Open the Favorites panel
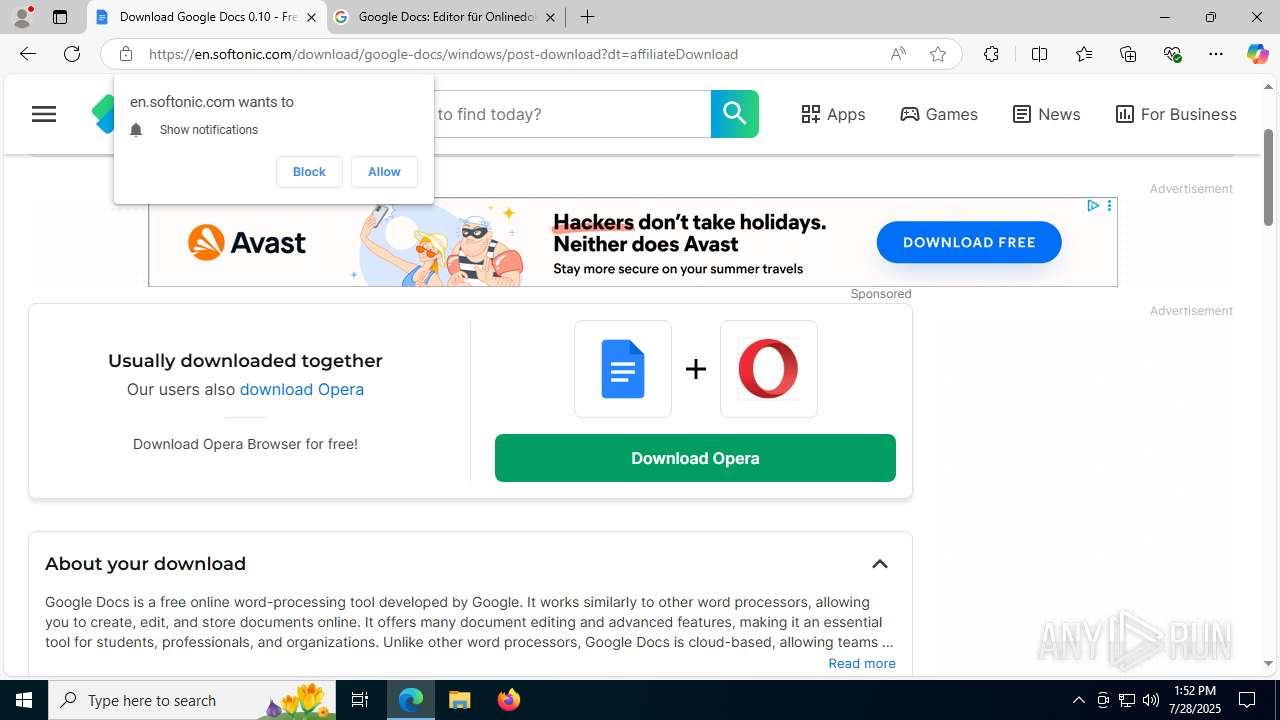 tap(1083, 54)
